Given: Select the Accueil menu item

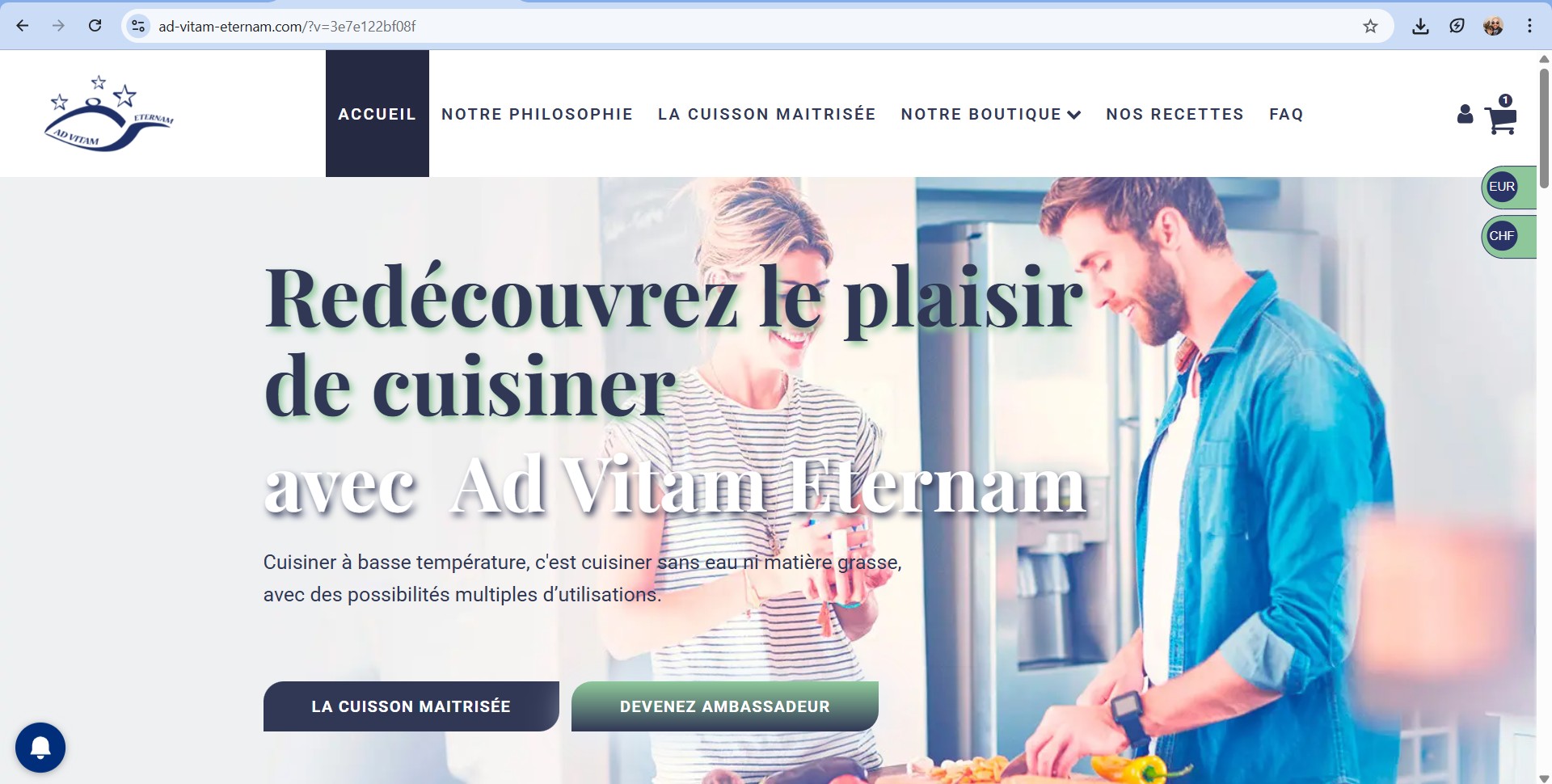Looking at the screenshot, I should 377,114.
